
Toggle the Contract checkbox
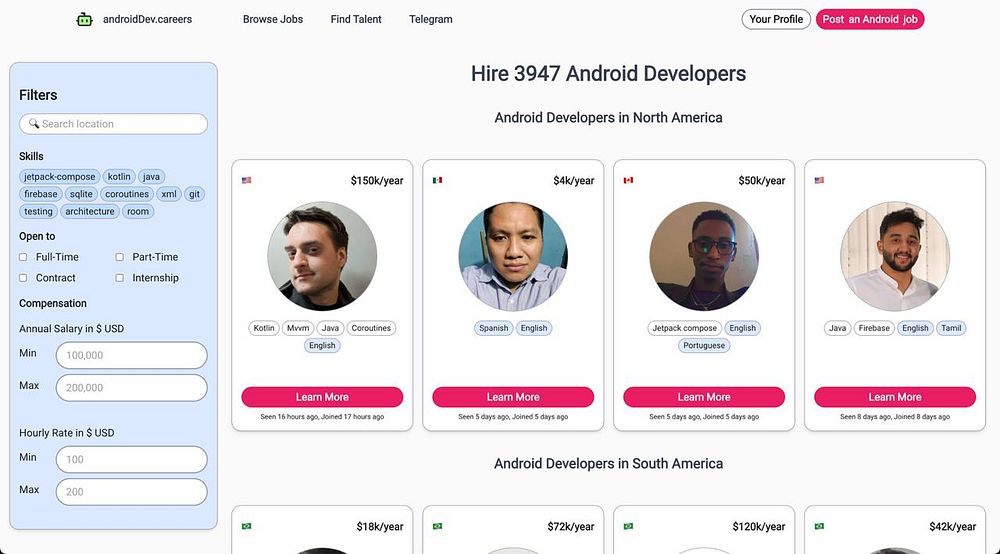pos(23,278)
